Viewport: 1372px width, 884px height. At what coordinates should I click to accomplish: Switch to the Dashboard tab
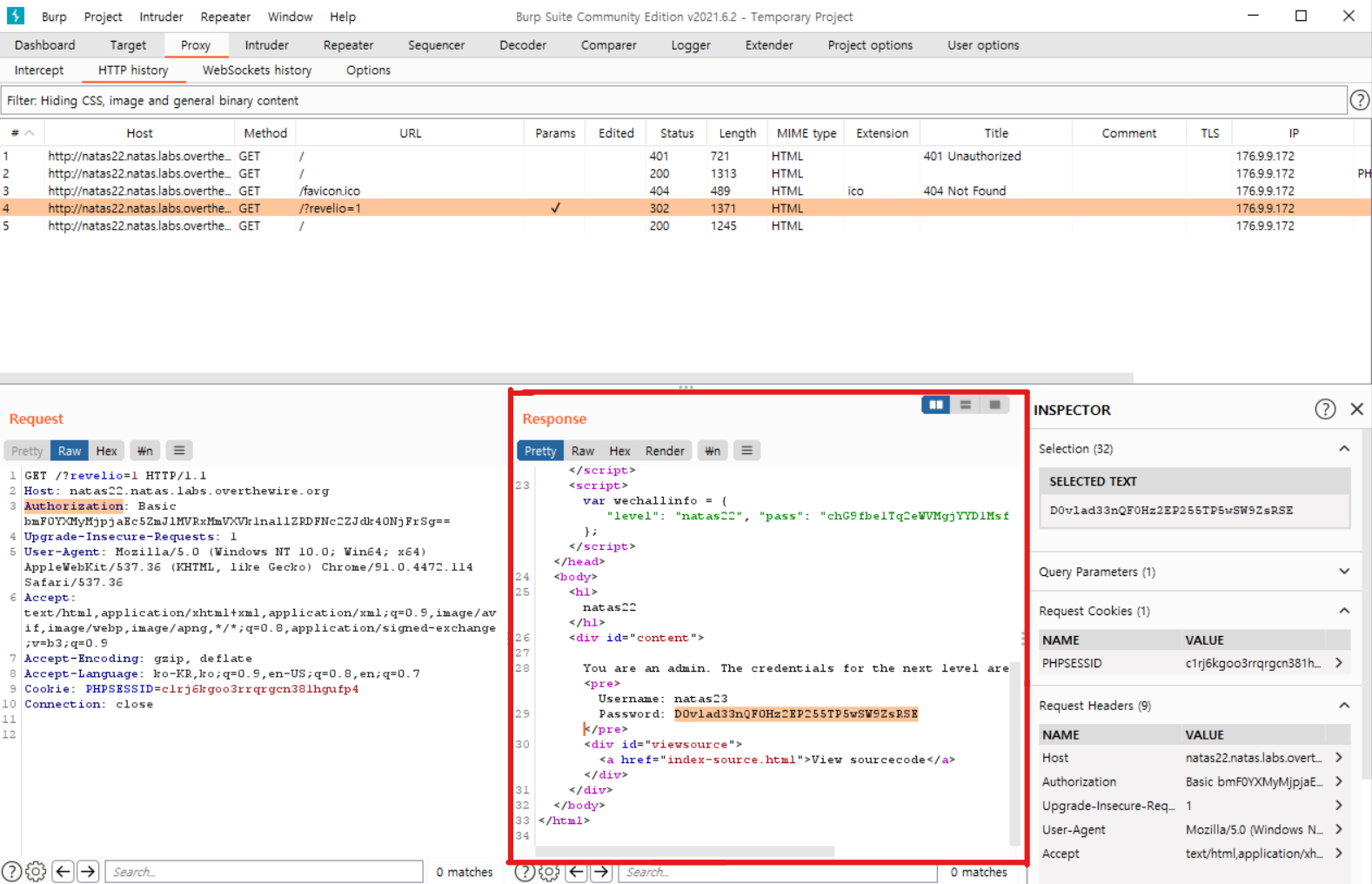click(x=44, y=45)
